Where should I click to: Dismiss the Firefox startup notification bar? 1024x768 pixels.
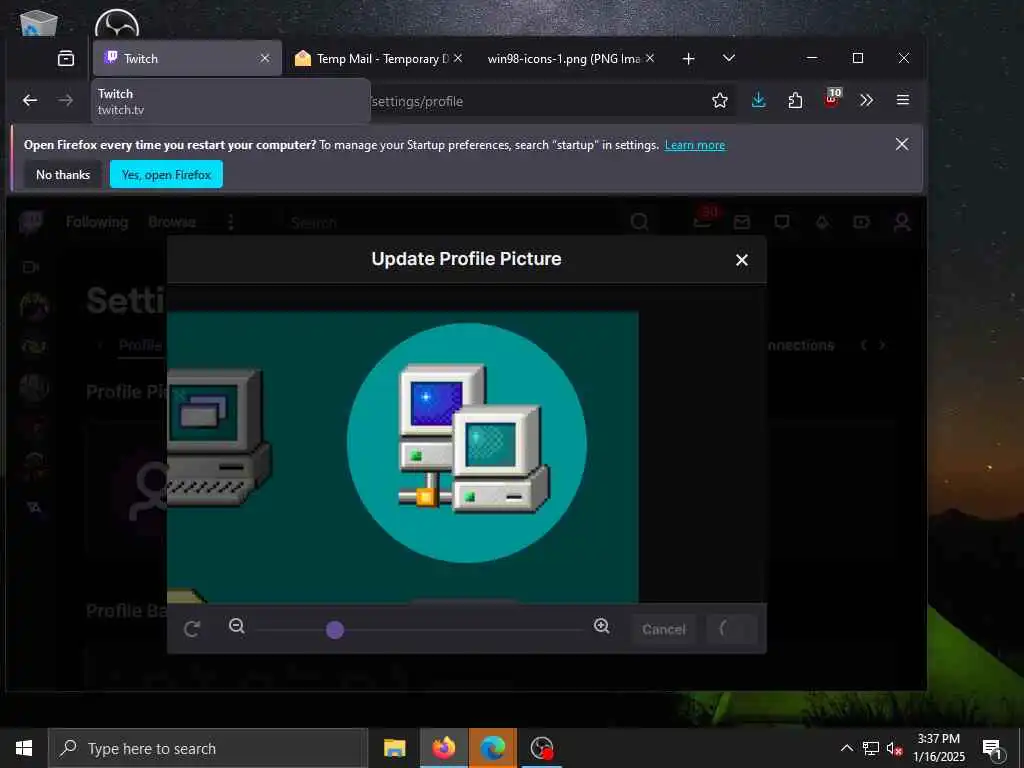(x=901, y=144)
